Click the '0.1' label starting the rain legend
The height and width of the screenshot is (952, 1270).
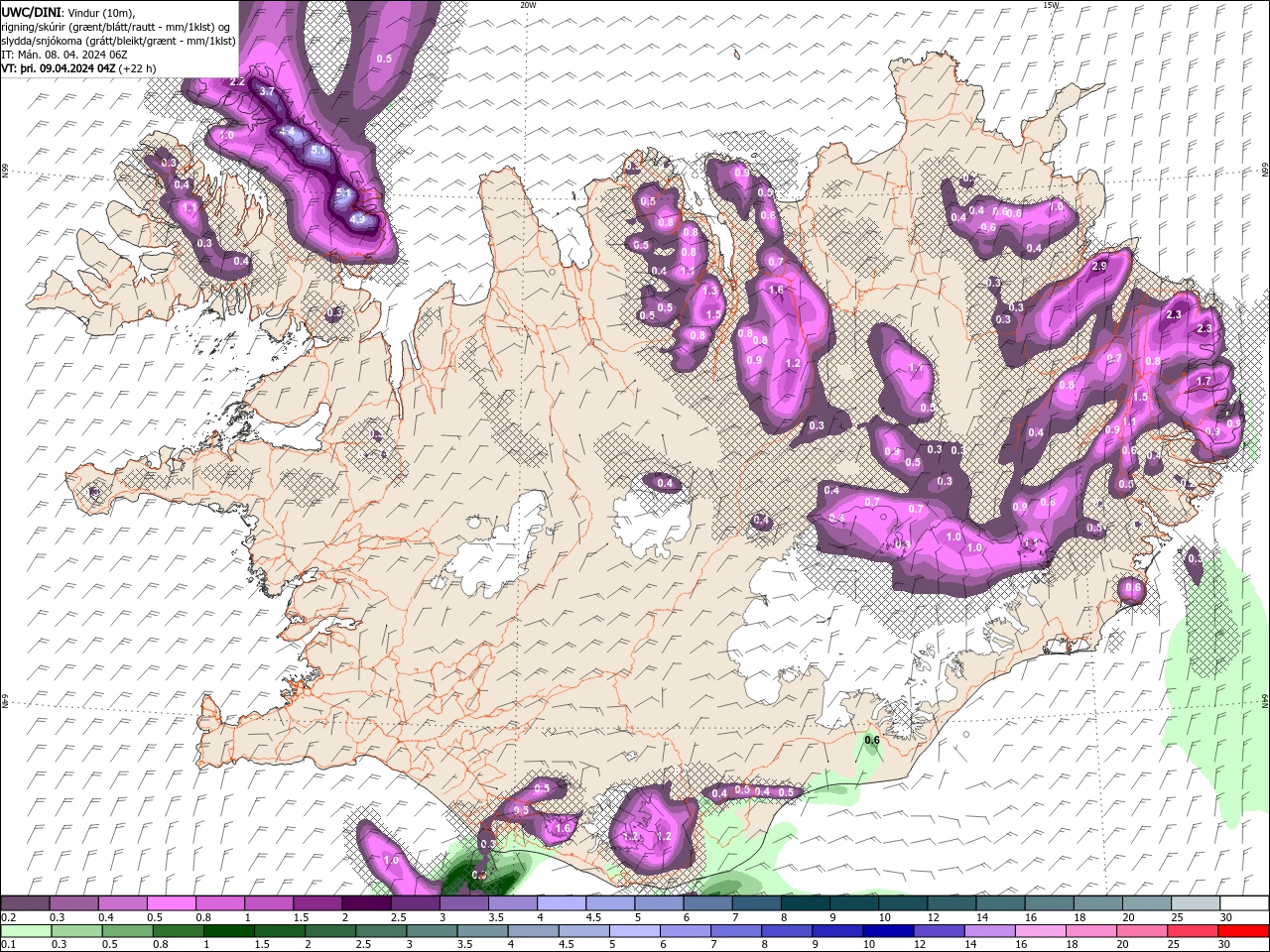[8, 945]
